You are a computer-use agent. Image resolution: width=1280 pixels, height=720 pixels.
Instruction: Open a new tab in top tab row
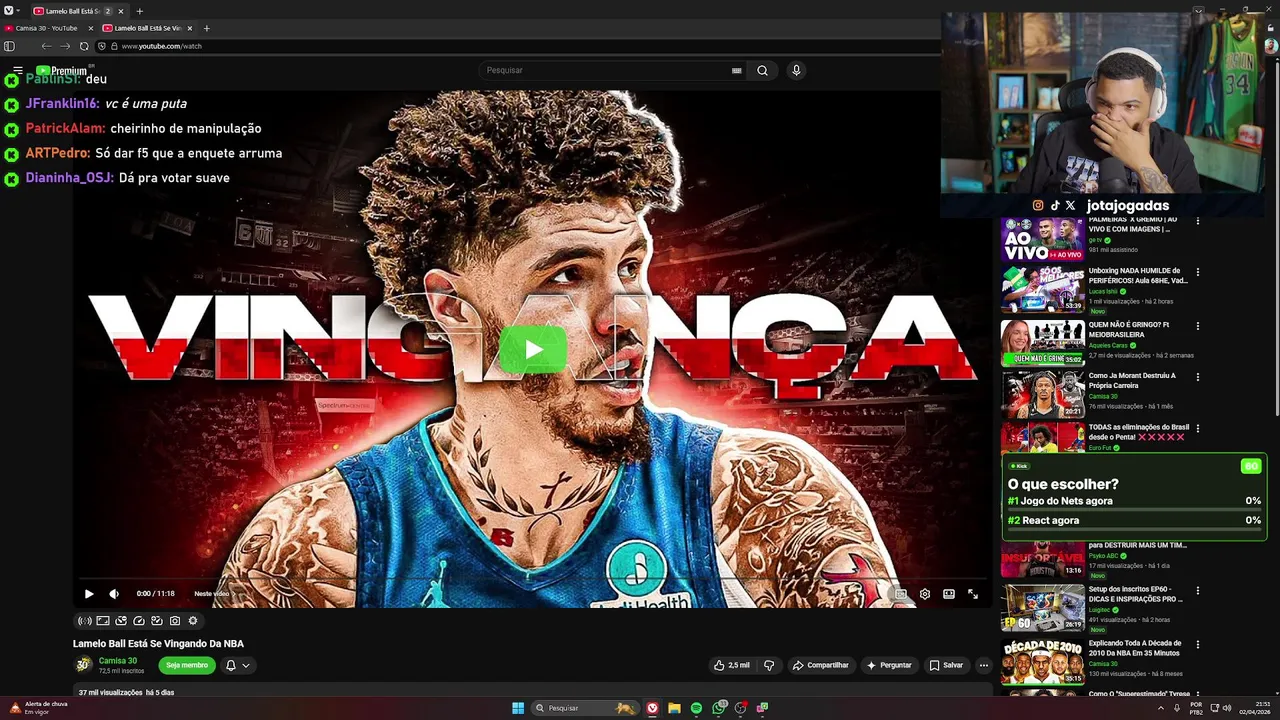click(x=139, y=11)
